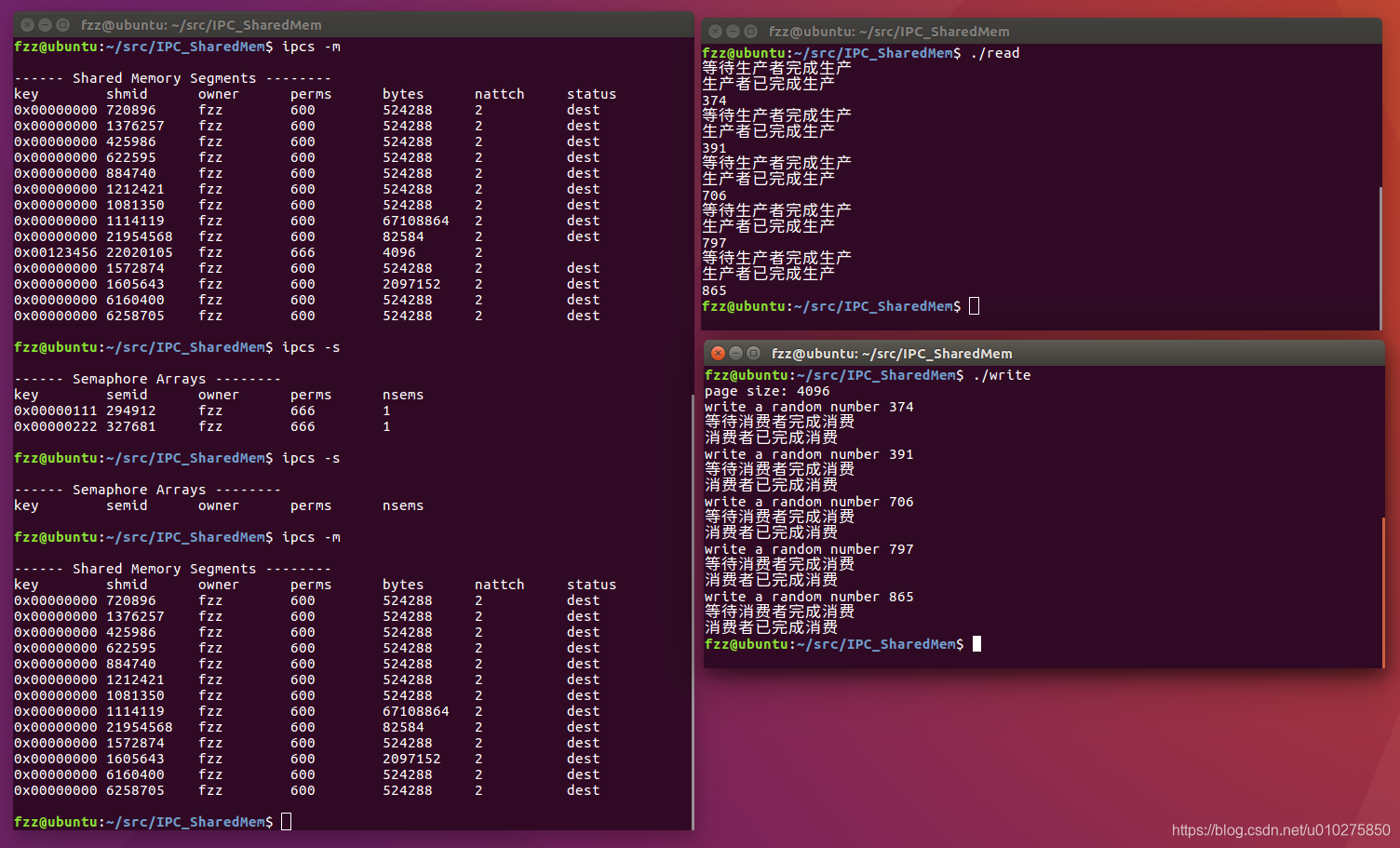This screenshot has height=848, width=1400.
Task: Click the ./write command text
Action: pyautogui.click(x=1002, y=375)
